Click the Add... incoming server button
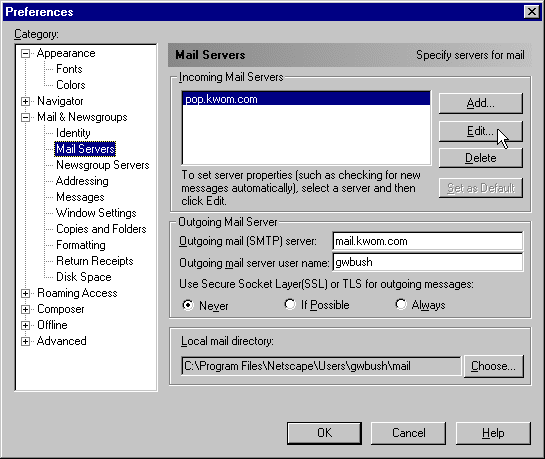This screenshot has height=459, width=545. [480, 103]
